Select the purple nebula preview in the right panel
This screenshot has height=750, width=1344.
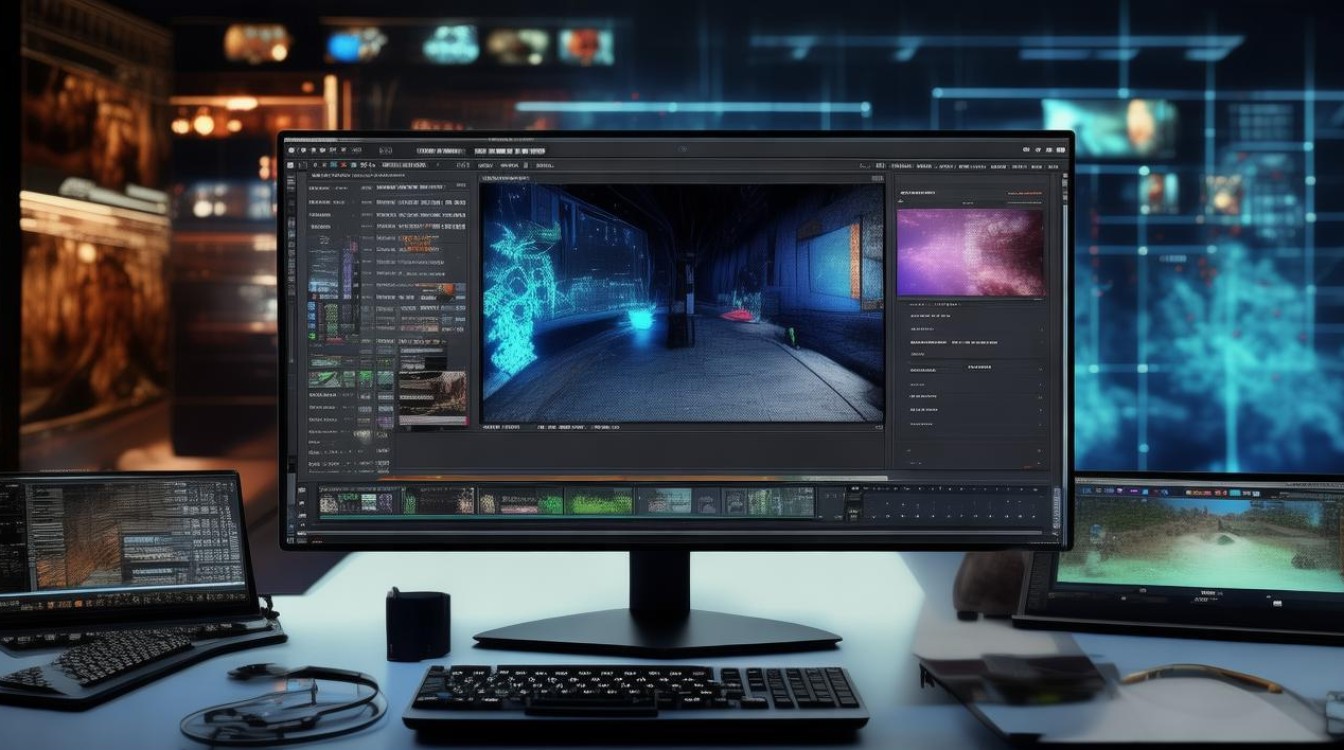click(x=971, y=252)
